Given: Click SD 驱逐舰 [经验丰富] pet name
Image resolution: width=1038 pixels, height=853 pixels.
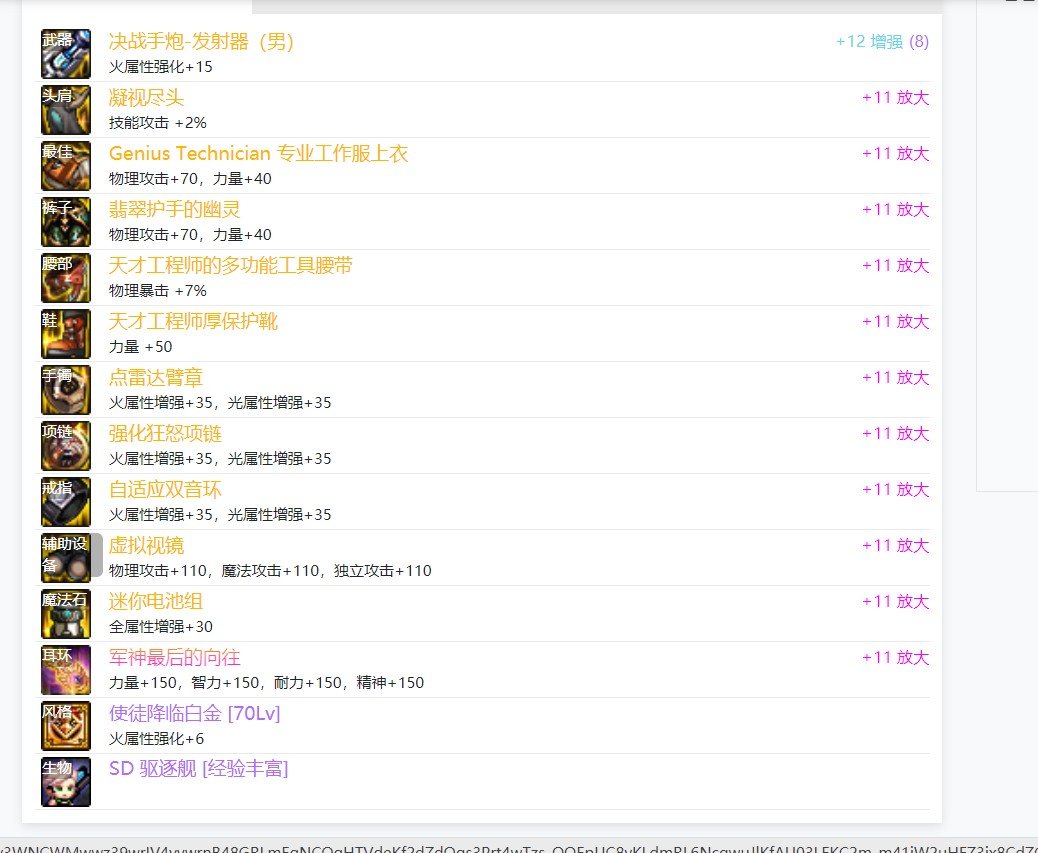Looking at the screenshot, I should (x=198, y=770).
